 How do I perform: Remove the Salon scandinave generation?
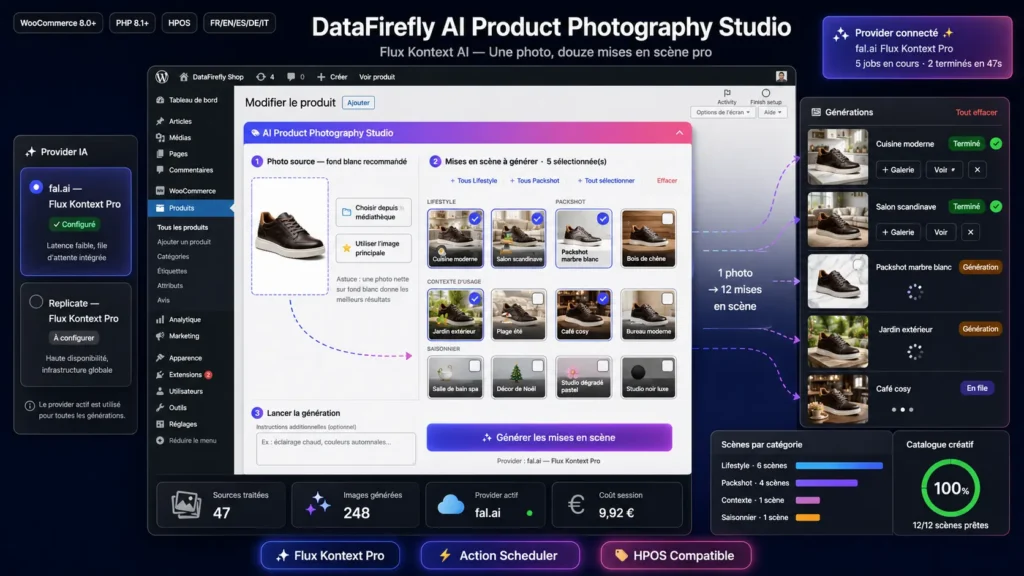tap(970, 232)
